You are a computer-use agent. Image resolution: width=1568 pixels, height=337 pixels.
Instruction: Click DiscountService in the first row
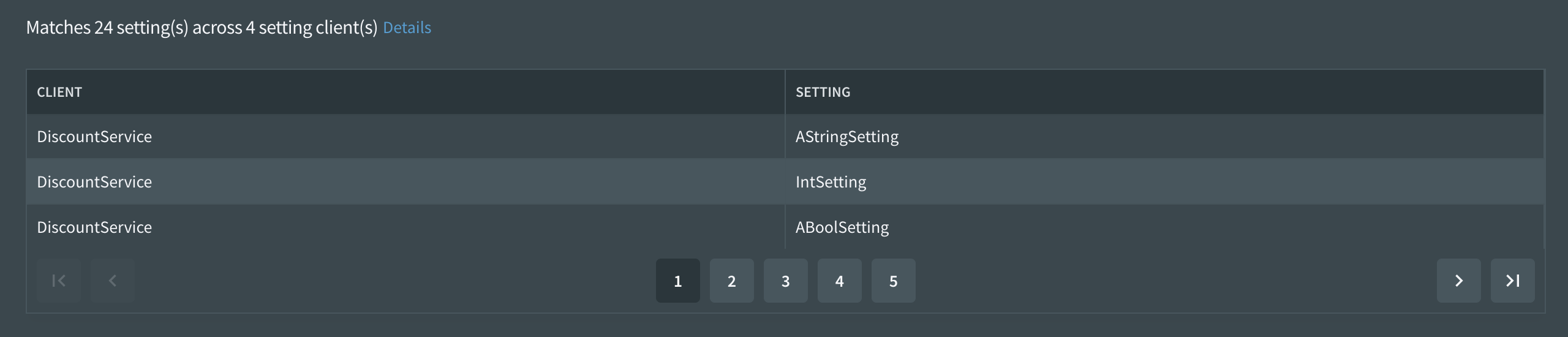click(x=94, y=137)
